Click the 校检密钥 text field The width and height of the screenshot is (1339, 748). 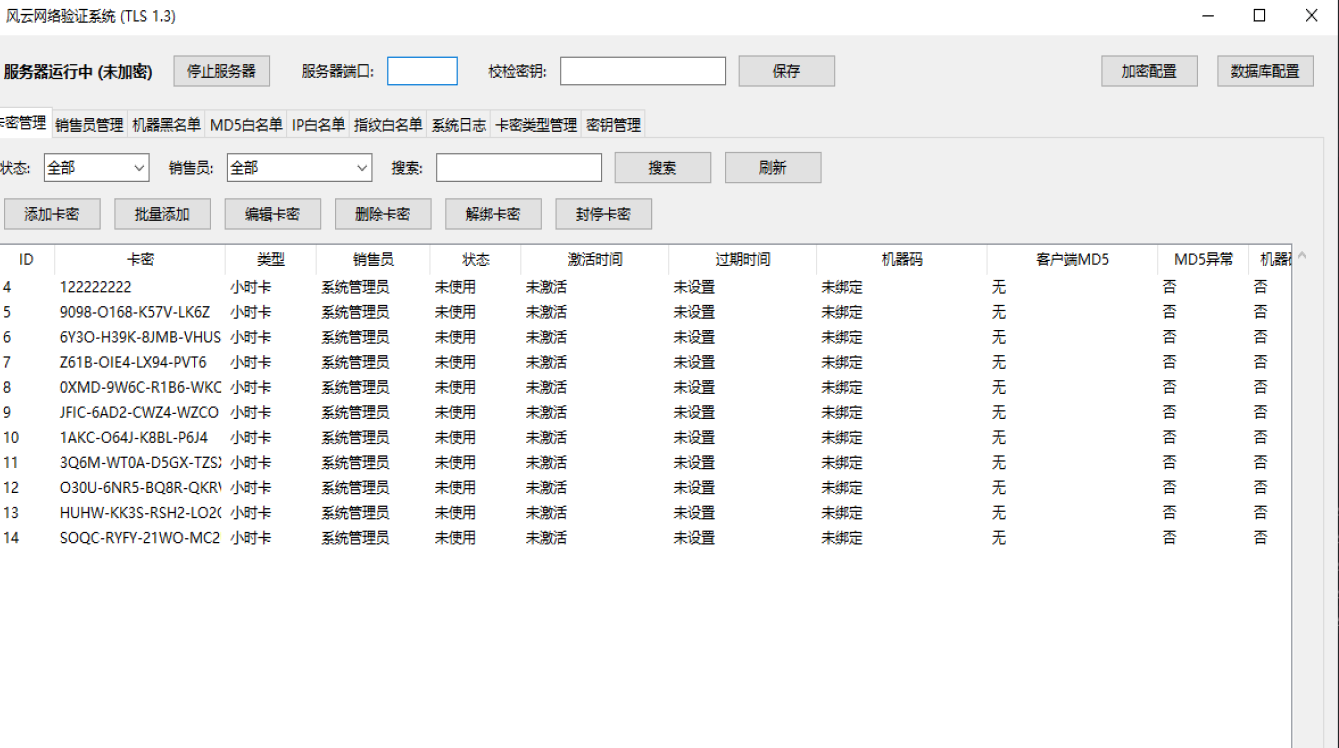click(642, 71)
